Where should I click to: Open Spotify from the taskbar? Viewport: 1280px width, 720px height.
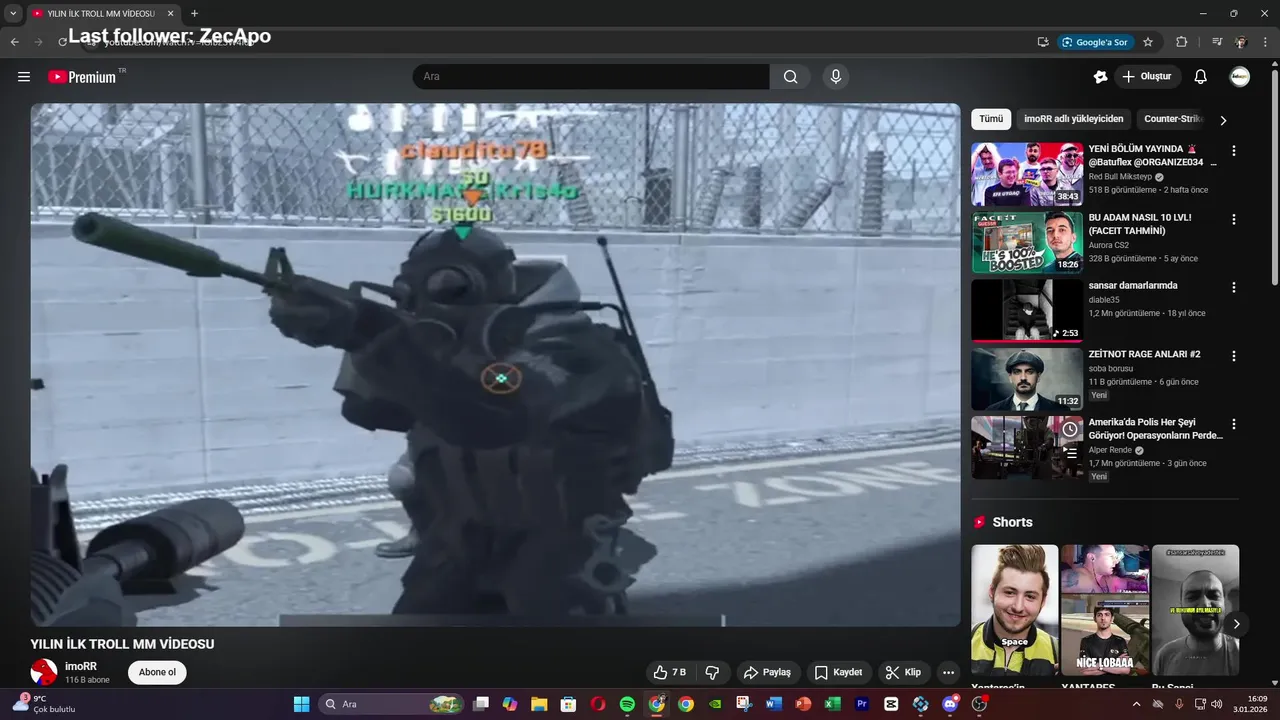[627, 704]
